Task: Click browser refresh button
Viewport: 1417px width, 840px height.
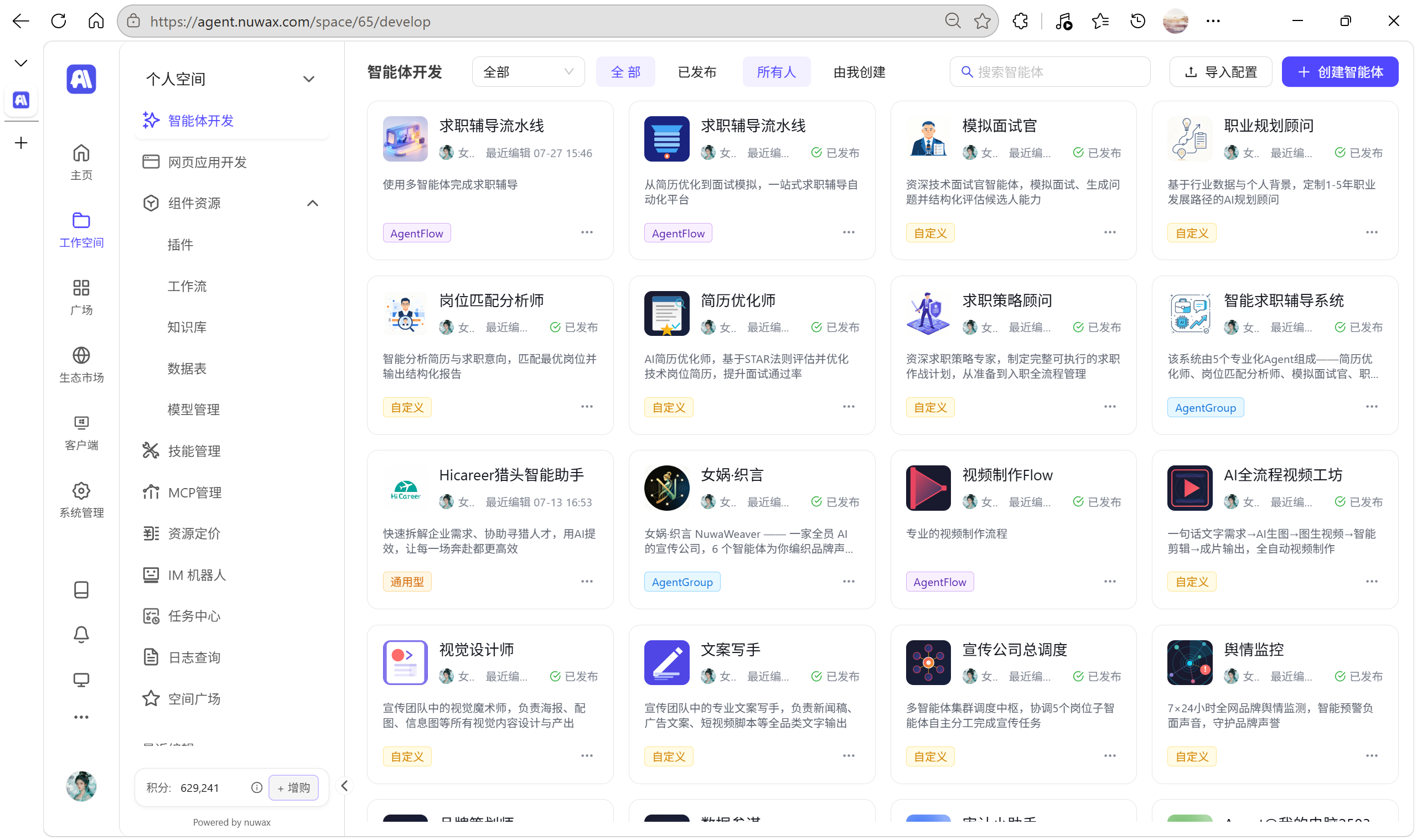Action: pyautogui.click(x=58, y=21)
